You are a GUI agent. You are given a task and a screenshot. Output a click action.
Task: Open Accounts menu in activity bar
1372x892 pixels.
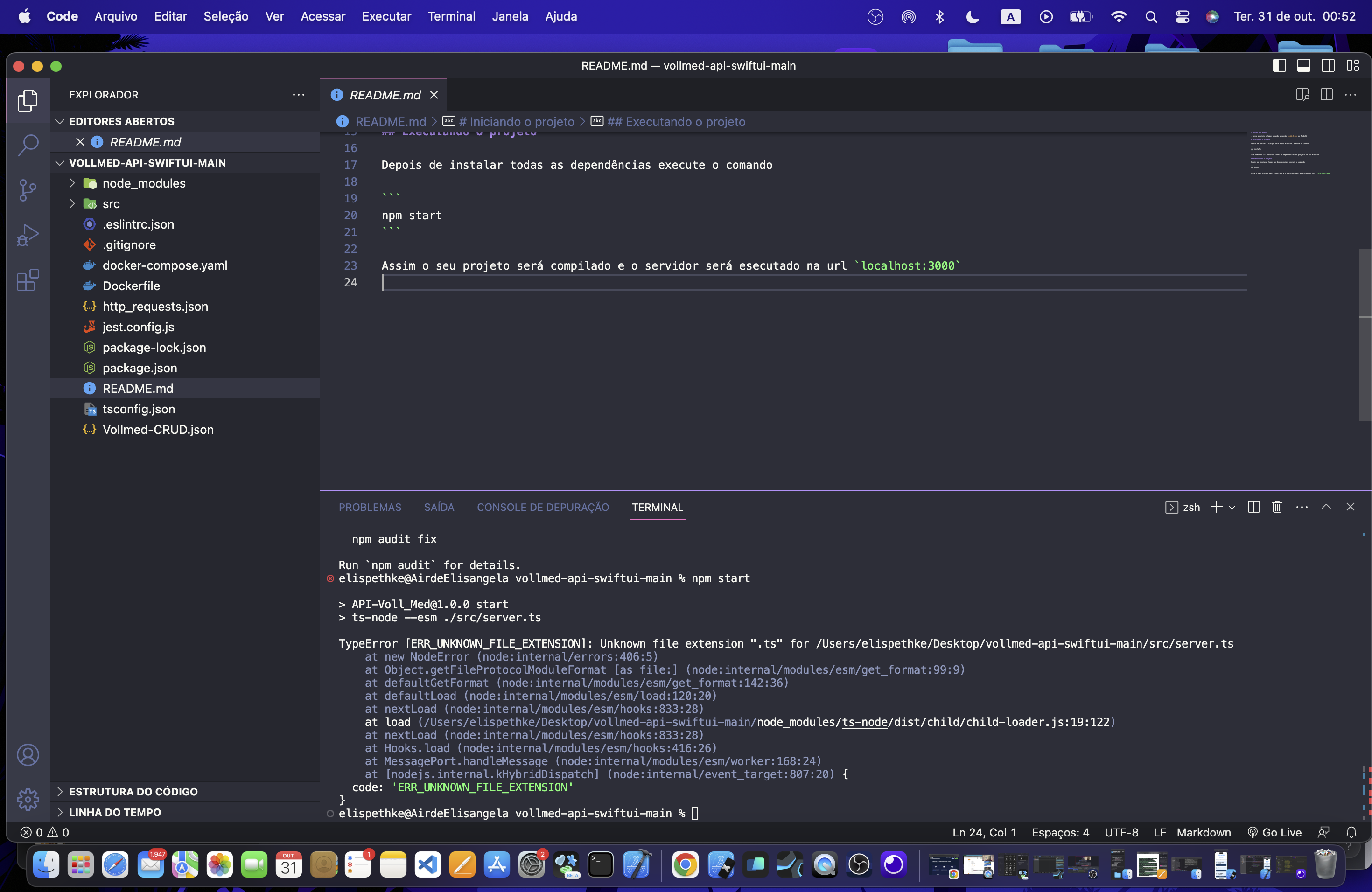click(28, 755)
